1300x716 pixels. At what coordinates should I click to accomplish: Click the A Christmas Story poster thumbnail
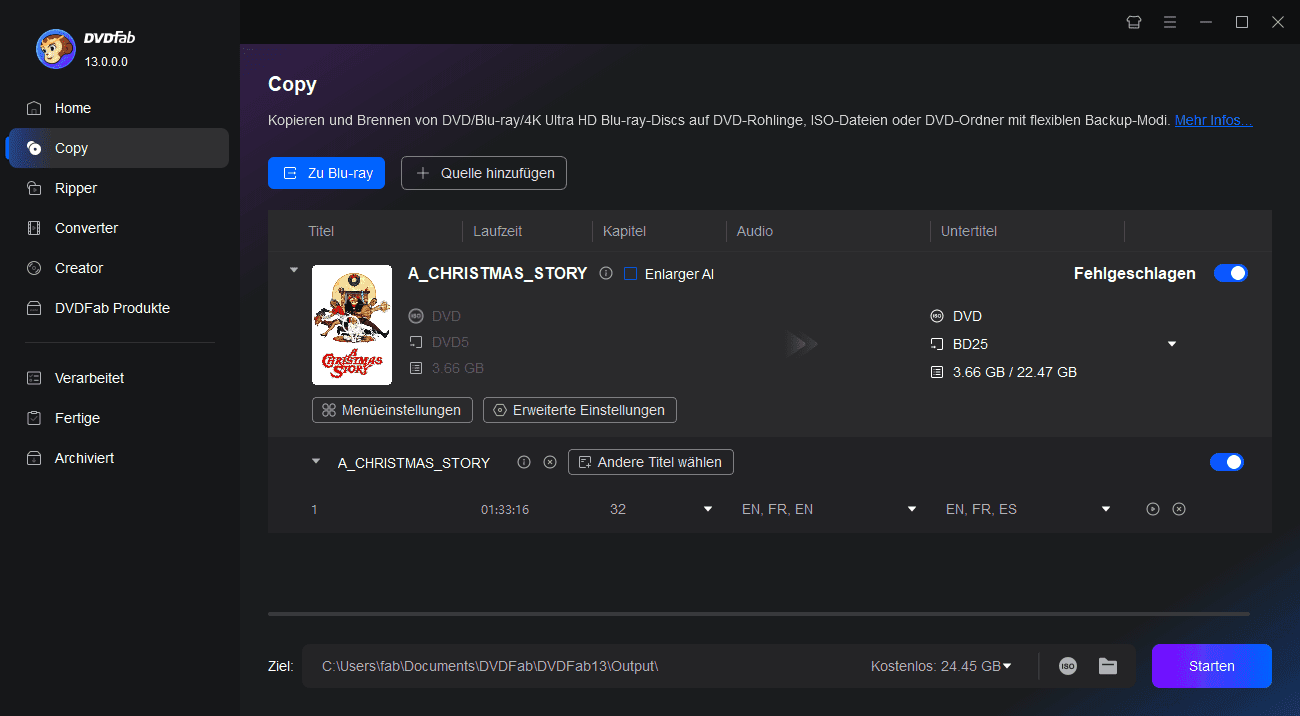352,325
